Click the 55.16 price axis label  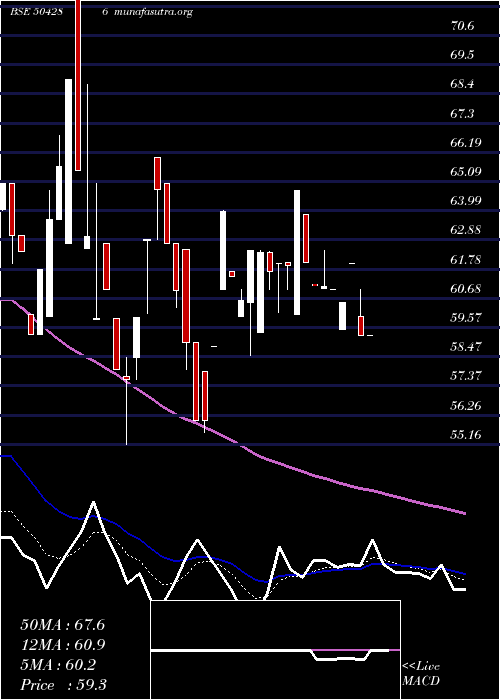click(466, 434)
